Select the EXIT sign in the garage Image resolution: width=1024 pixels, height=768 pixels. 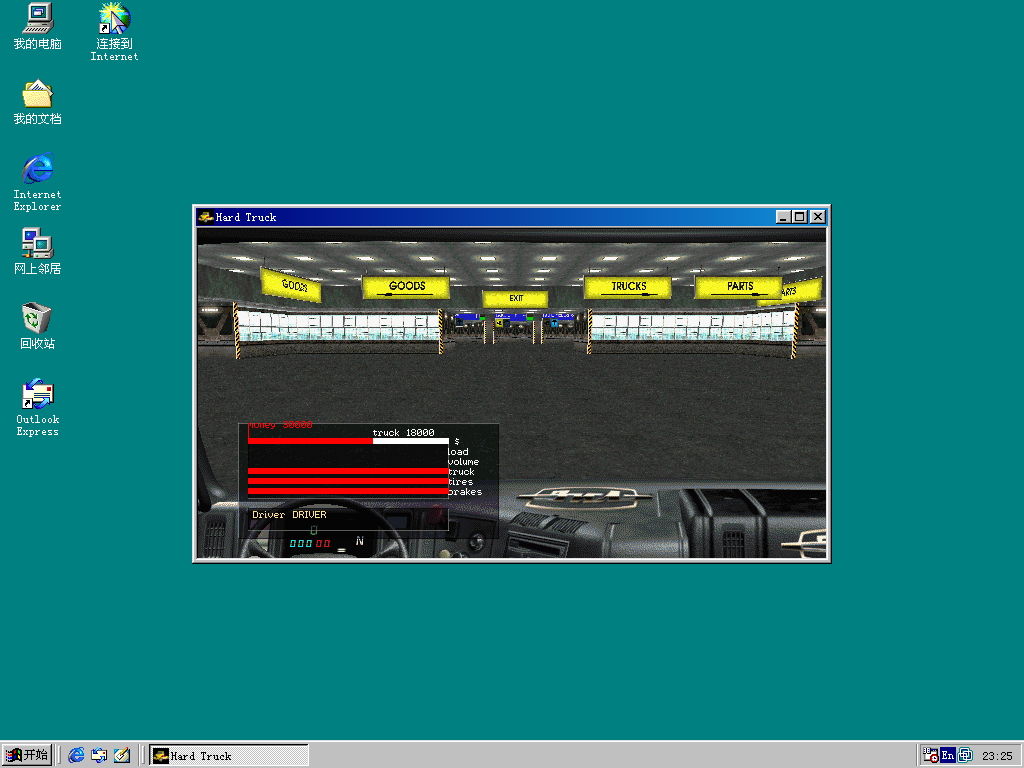pos(515,298)
